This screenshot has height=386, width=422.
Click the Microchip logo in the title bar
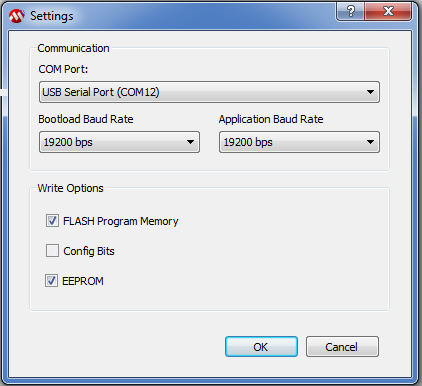tap(17, 16)
